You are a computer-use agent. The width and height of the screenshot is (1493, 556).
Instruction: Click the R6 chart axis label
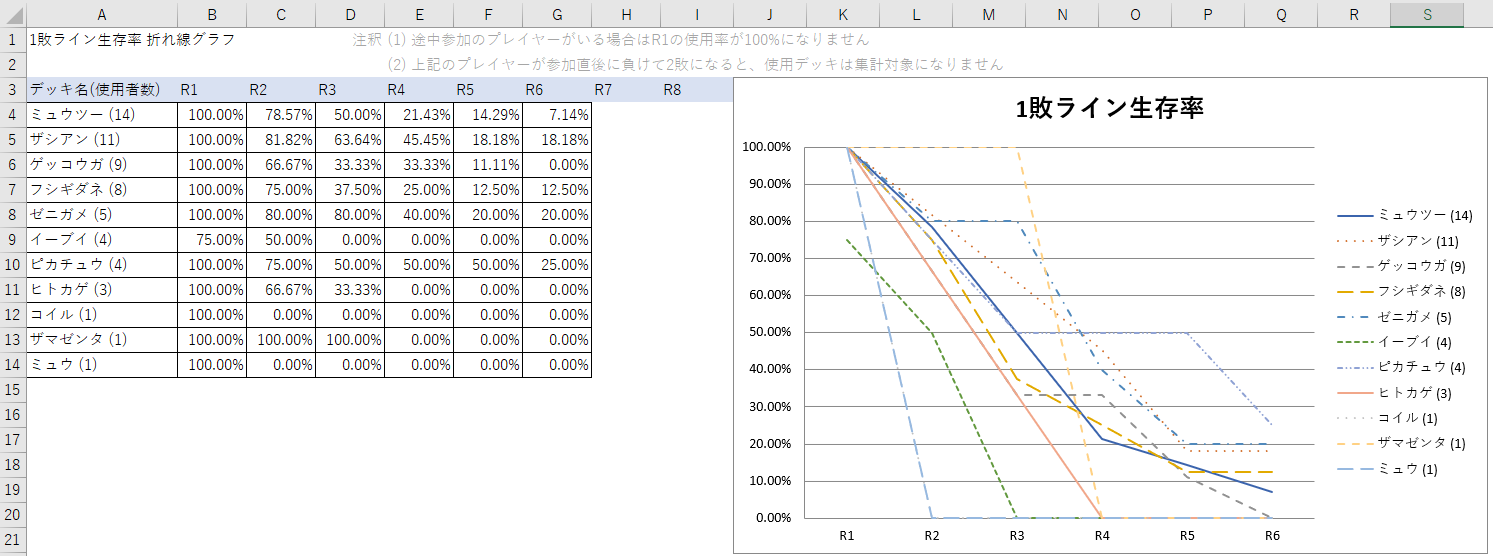[1272, 536]
